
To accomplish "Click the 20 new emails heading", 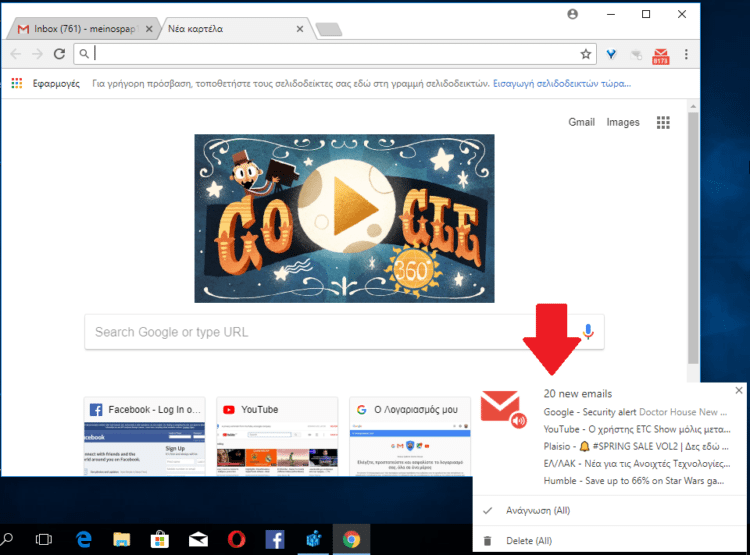I will [578, 394].
